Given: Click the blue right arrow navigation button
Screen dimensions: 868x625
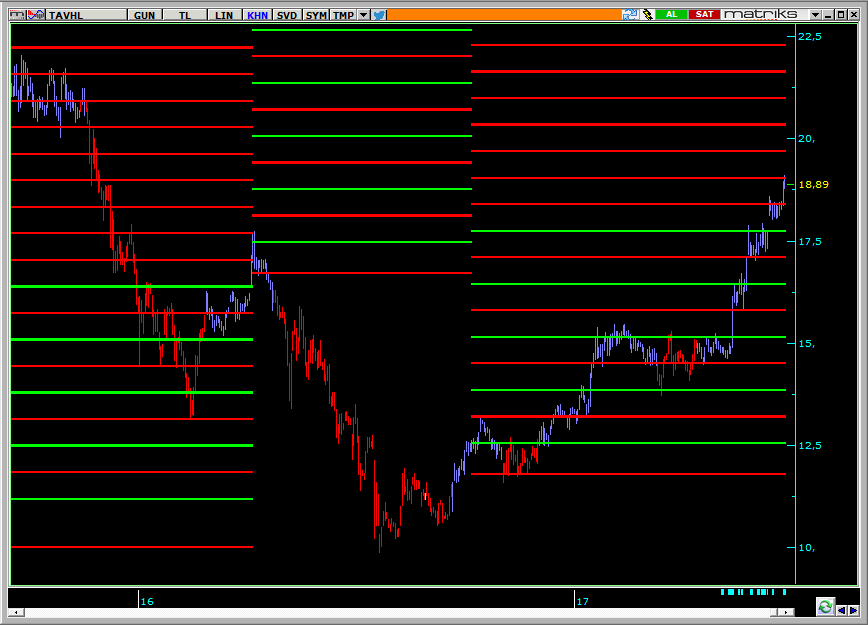Looking at the screenshot, I should coord(853,610).
